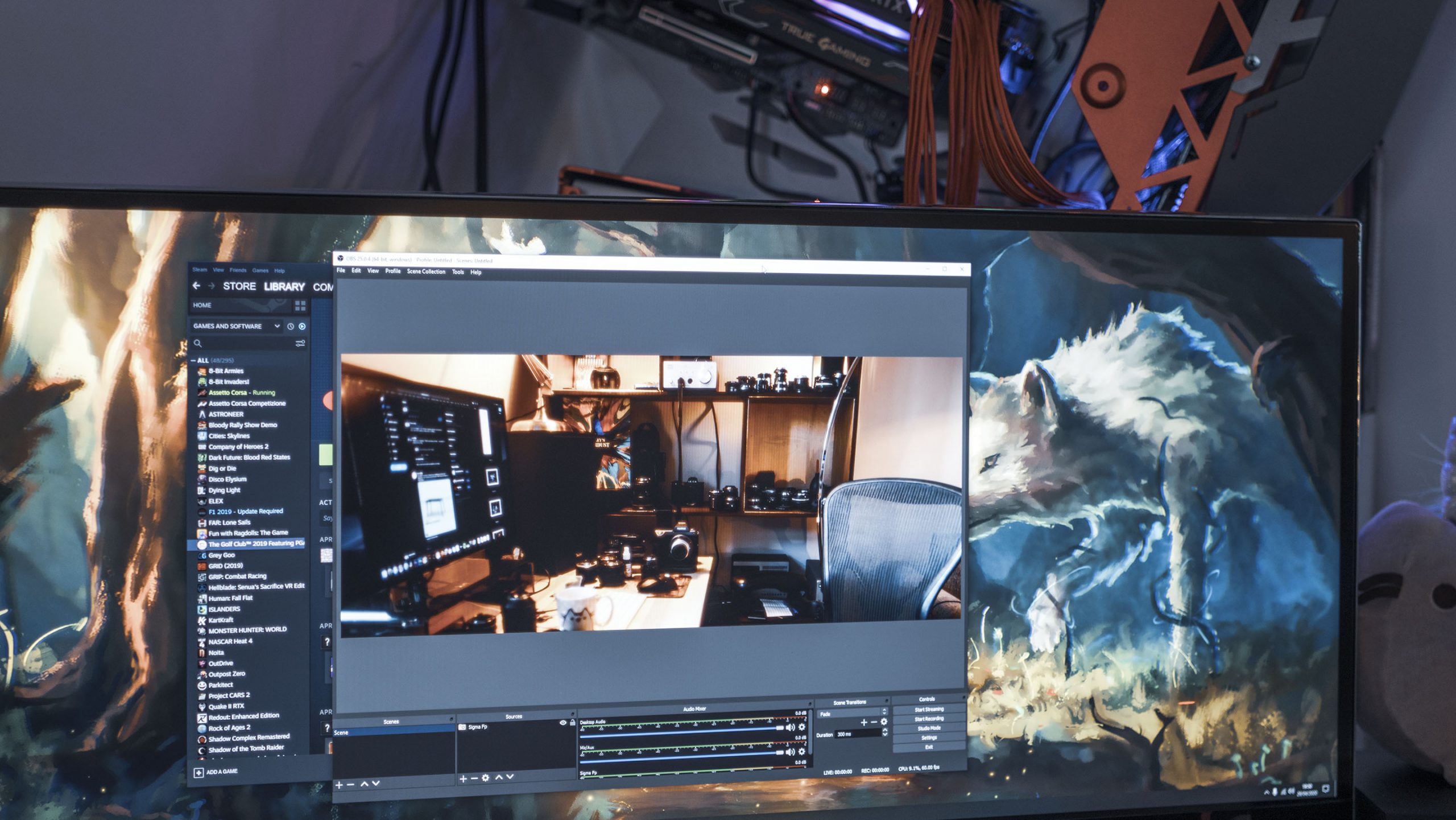
Task: Click Studio Mode button
Action: [929, 728]
